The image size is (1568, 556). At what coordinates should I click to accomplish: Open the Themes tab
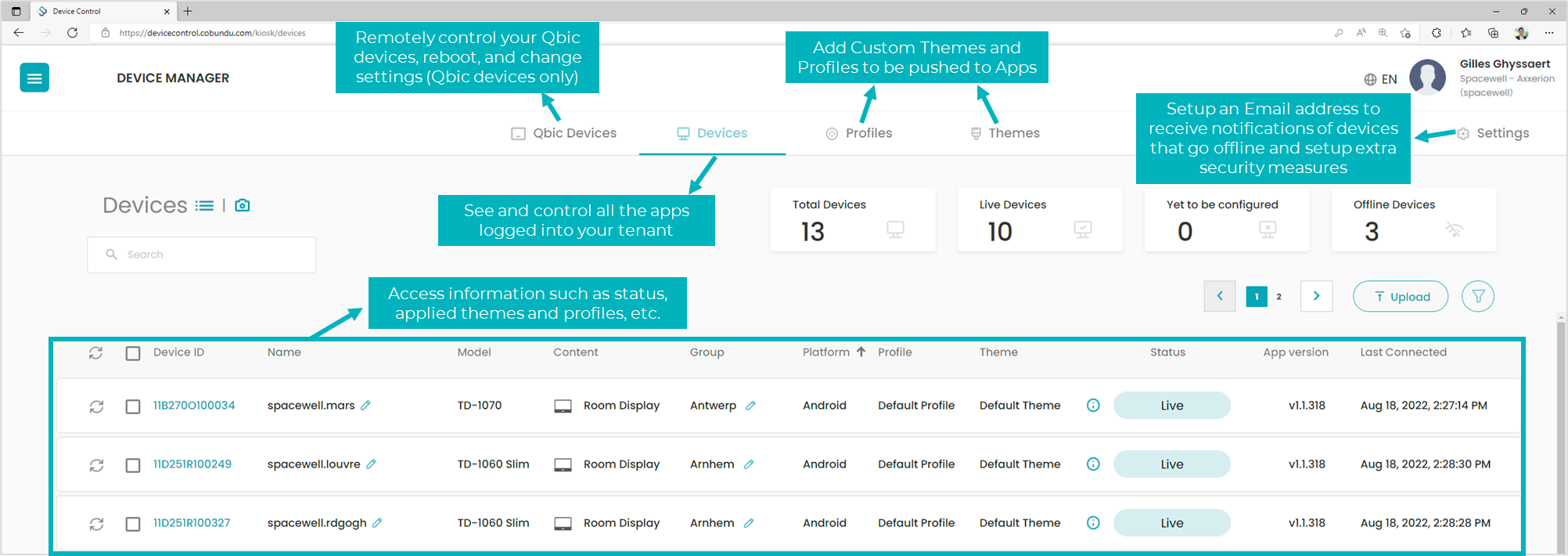(1005, 133)
